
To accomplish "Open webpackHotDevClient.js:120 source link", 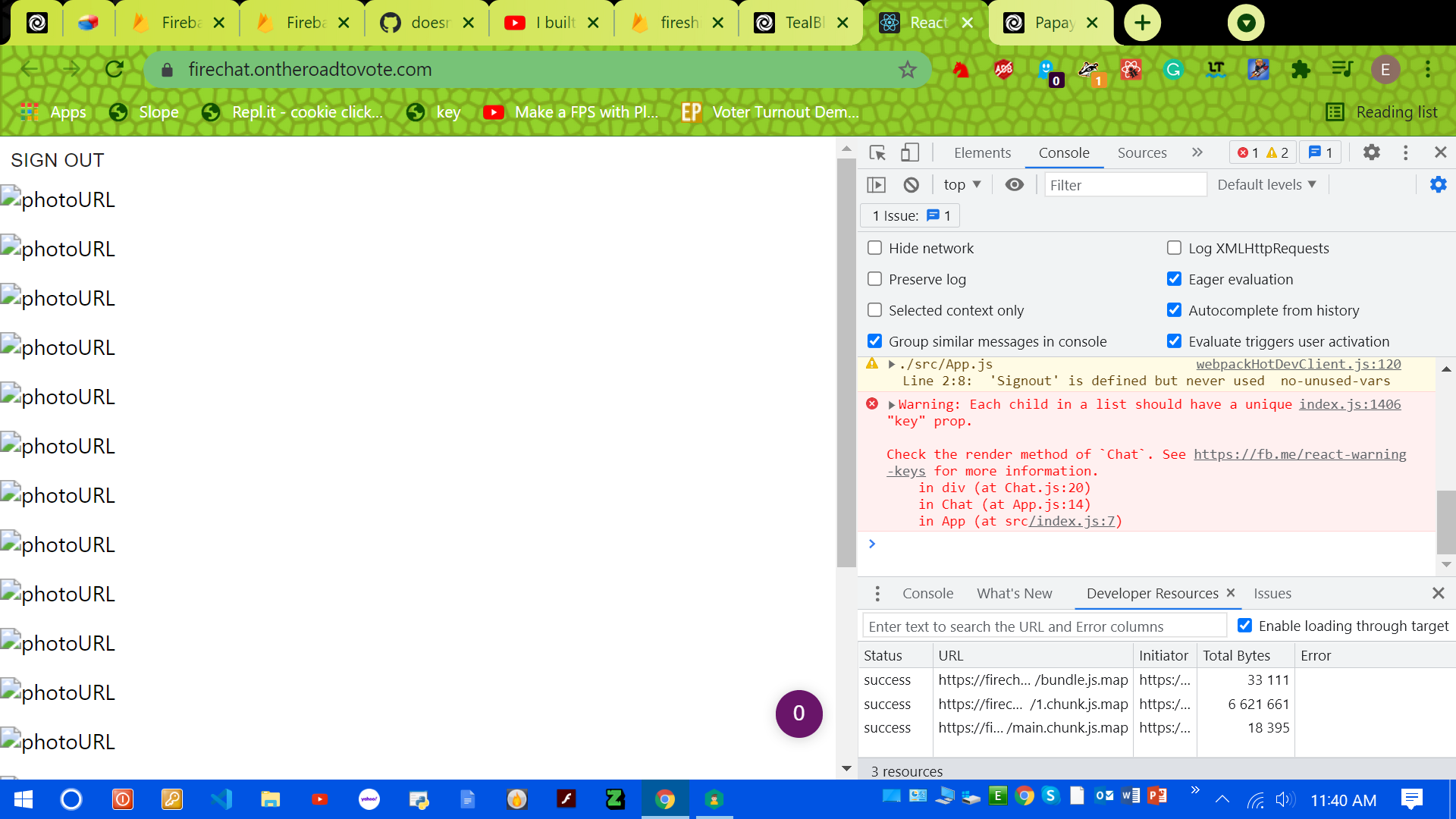I will [1298, 364].
